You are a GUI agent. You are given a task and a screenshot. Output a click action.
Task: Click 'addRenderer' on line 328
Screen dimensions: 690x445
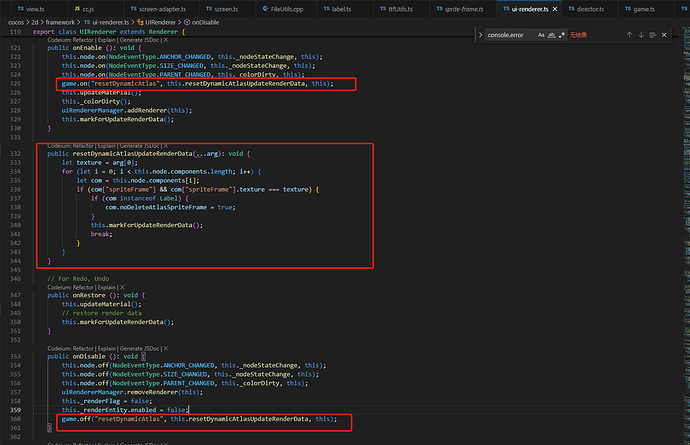pyautogui.click(x=147, y=110)
